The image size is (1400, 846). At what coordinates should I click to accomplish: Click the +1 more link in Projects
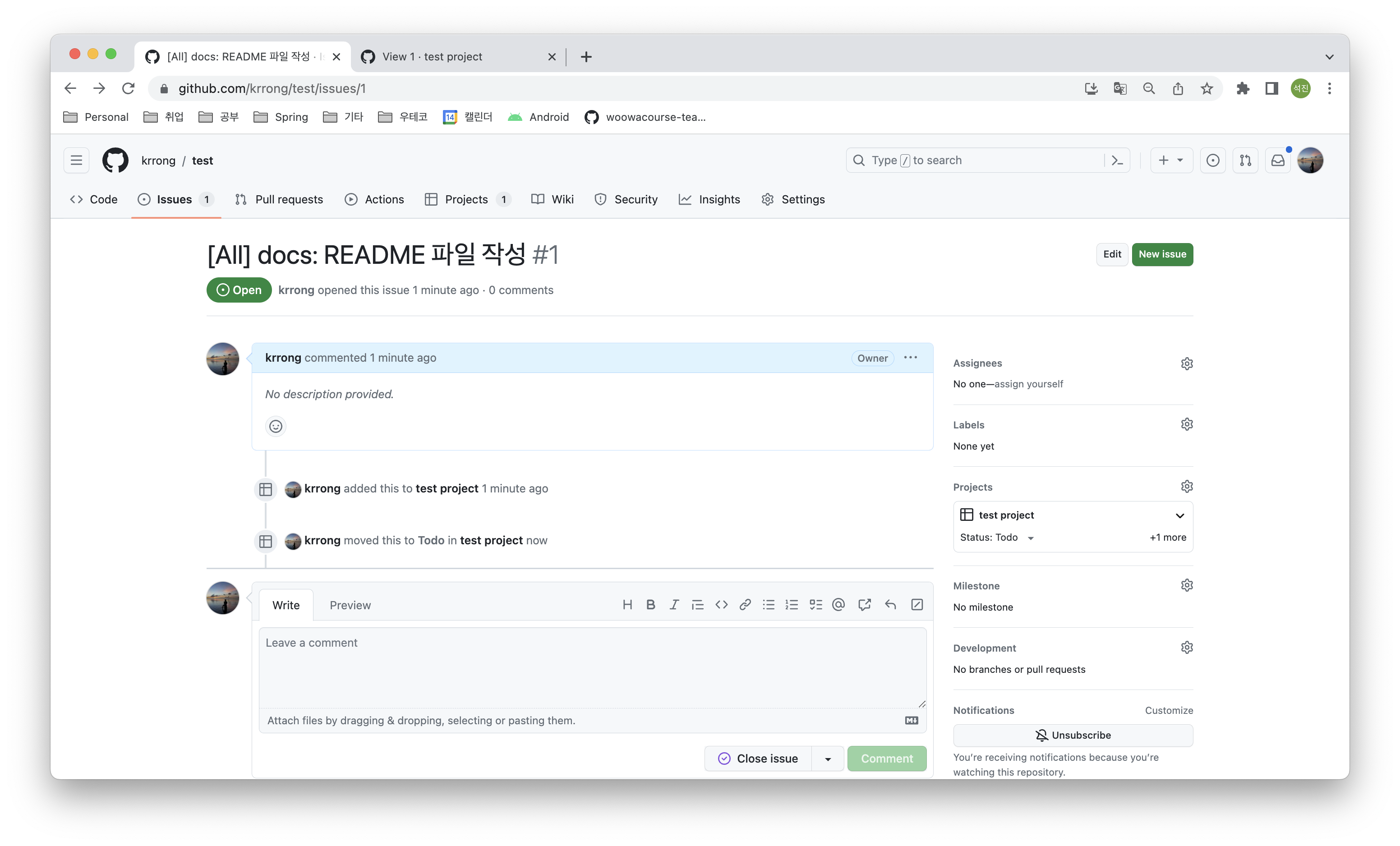pos(1168,538)
